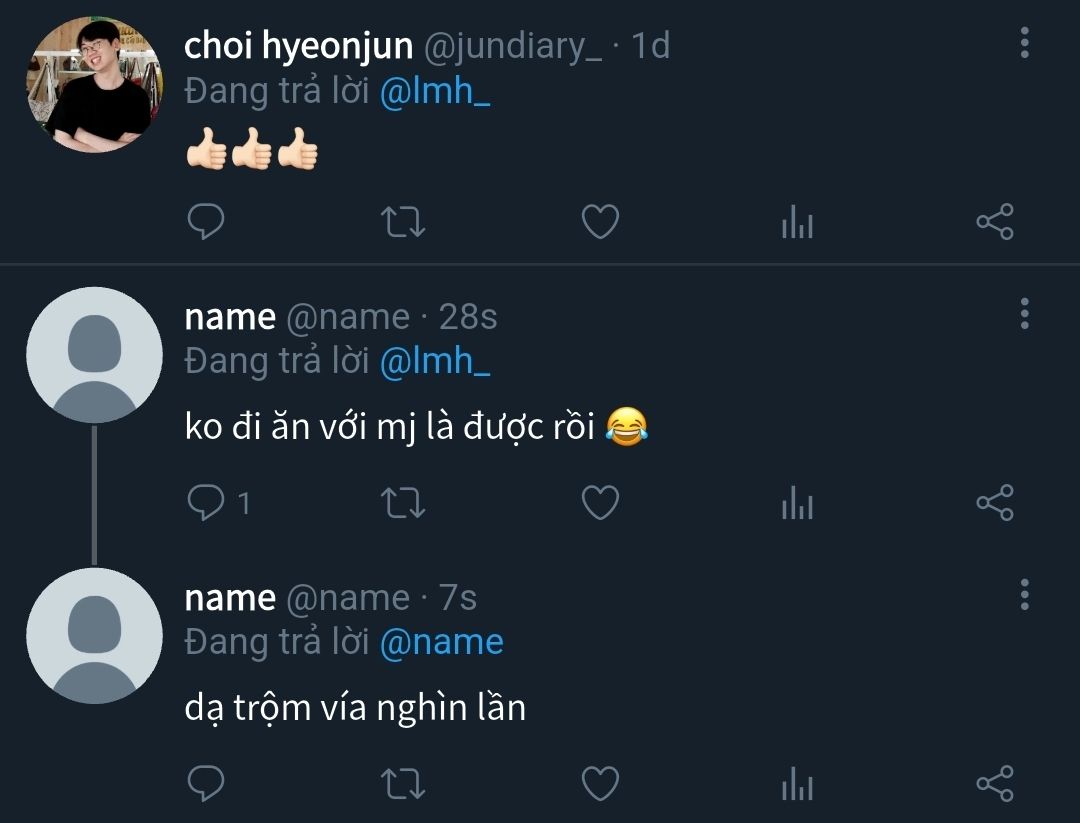Image resolution: width=1080 pixels, height=823 pixels.
Task: Like the 'dạ trộm vía nghìn lần' tweet
Action: [x=600, y=783]
